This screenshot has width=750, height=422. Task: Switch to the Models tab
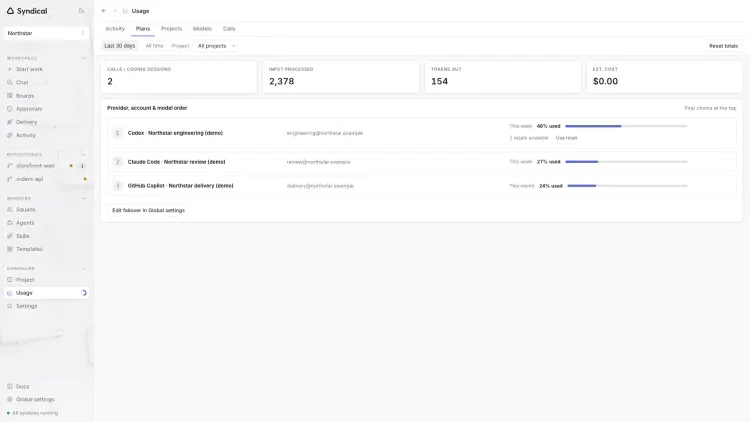click(x=202, y=29)
